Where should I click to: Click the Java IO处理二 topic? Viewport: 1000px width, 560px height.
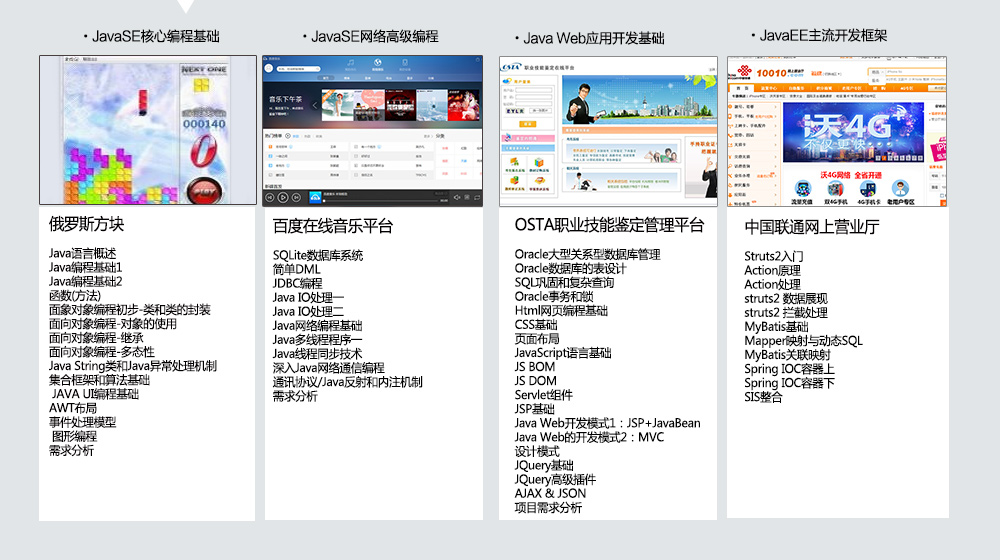(x=309, y=311)
